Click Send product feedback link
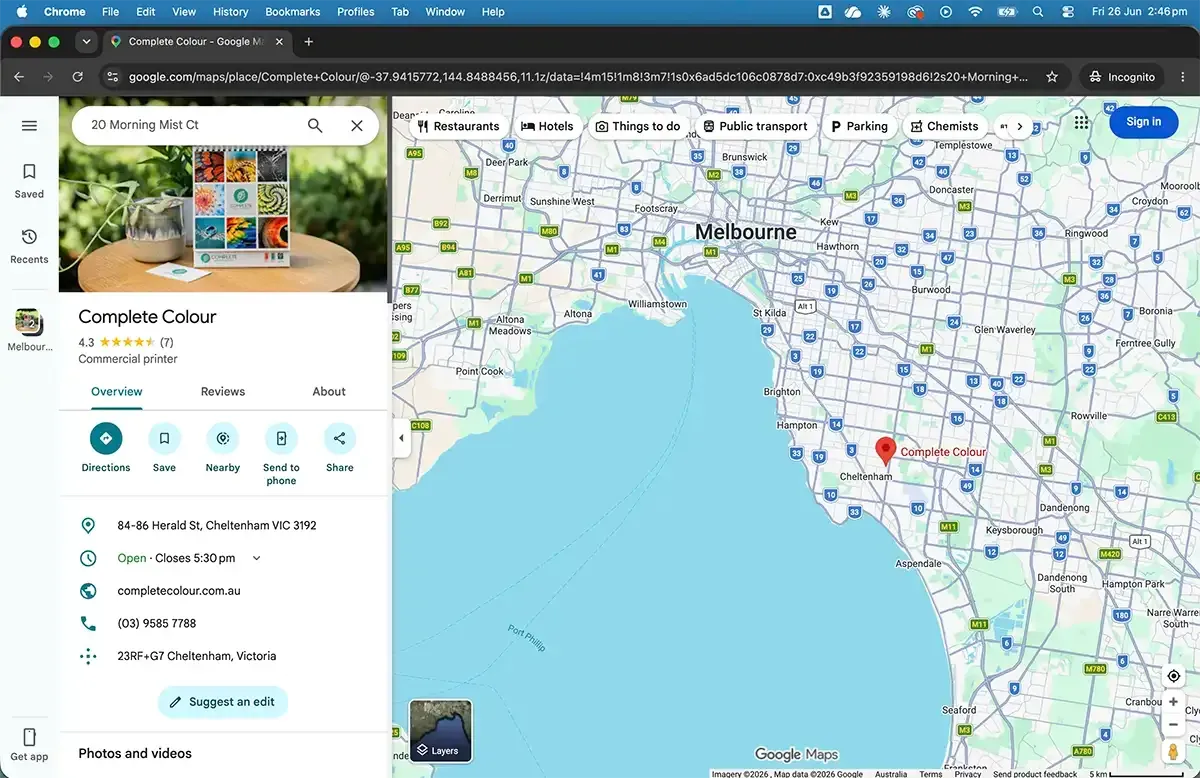1200x778 pixels. (1035, 773)
